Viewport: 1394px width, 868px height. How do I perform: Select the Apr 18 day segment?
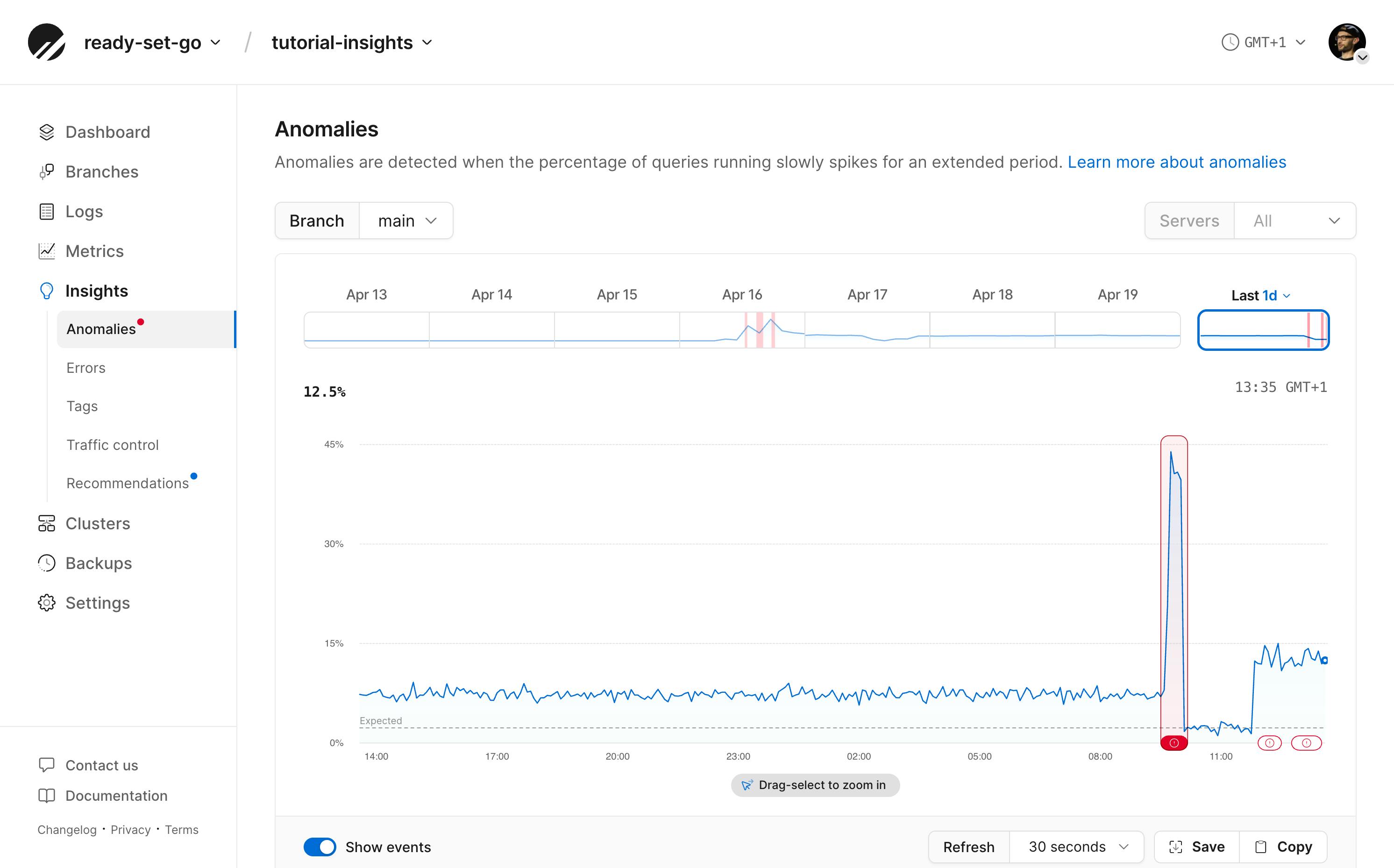[992, 329]
